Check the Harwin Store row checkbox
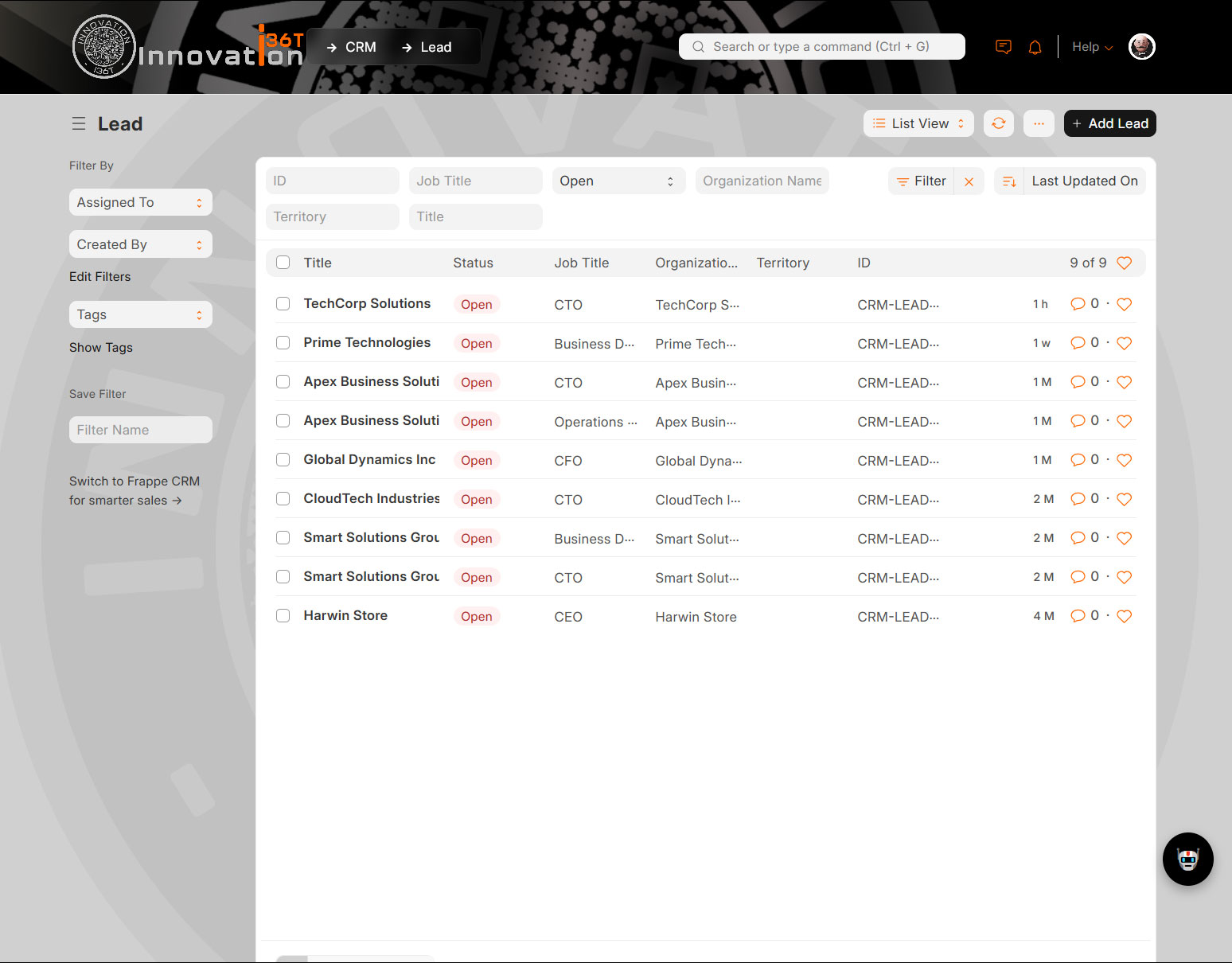Image resolution: width=1232 pixels, height=963 pixels. click(283, 616)
